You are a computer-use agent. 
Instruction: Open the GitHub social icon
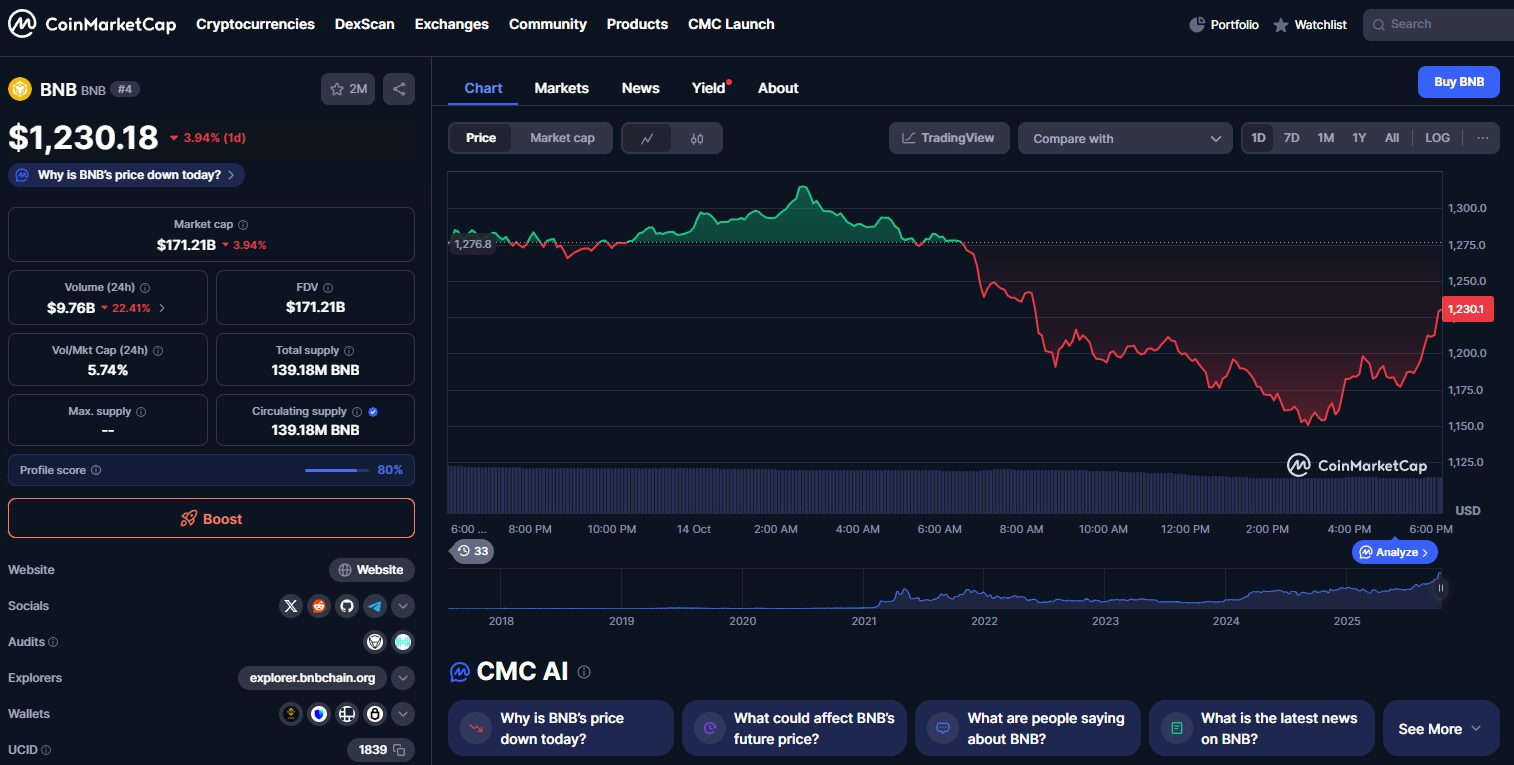347,606
